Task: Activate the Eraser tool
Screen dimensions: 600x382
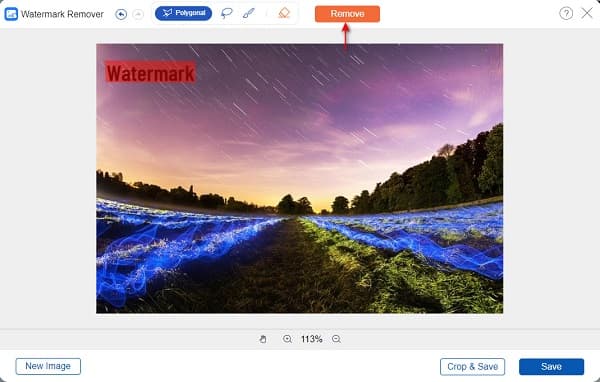Action: coord(284,13)
